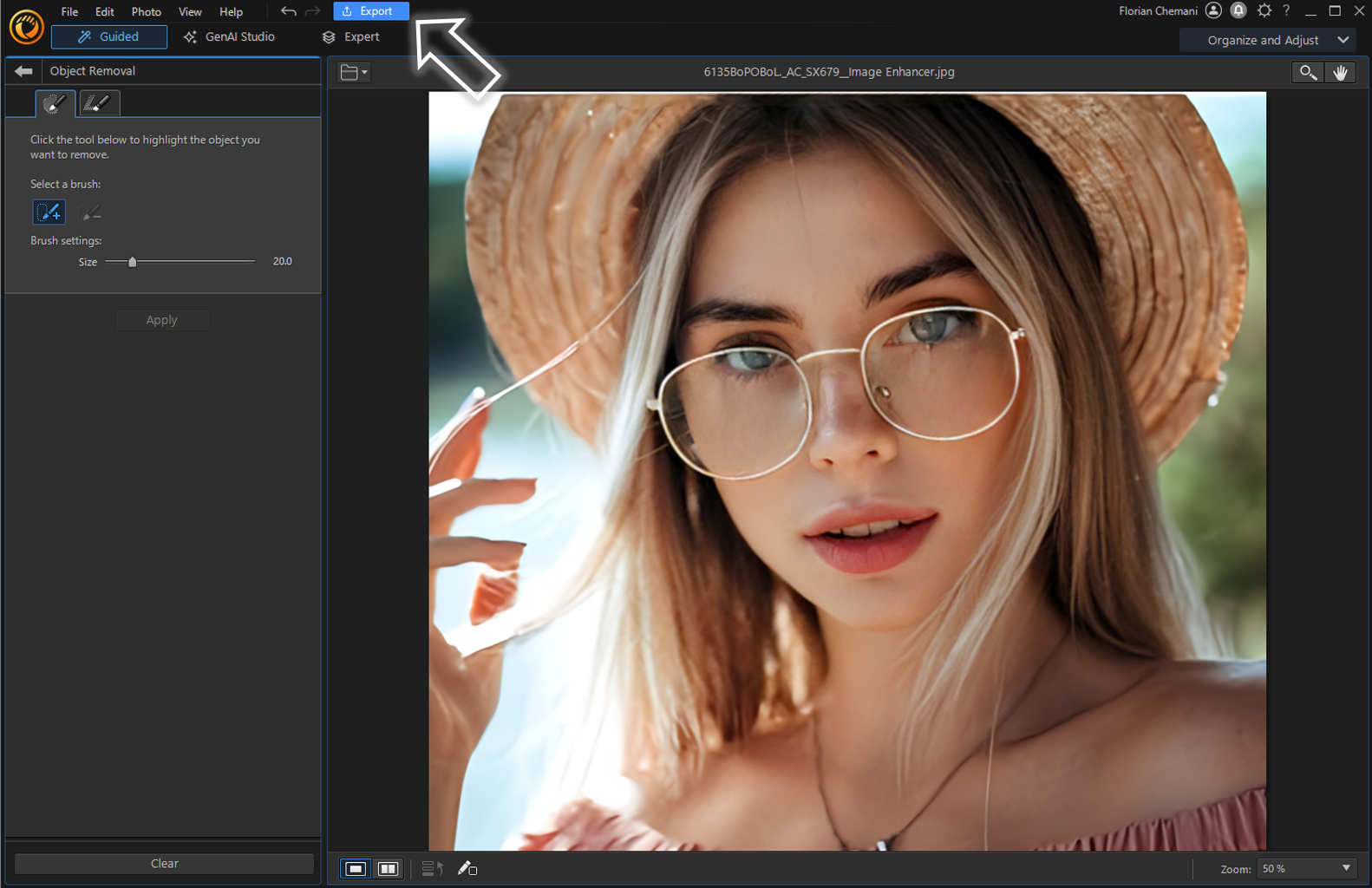Go back using Object Removal arrow
The image size is (1372, 888).
point(23,71)
